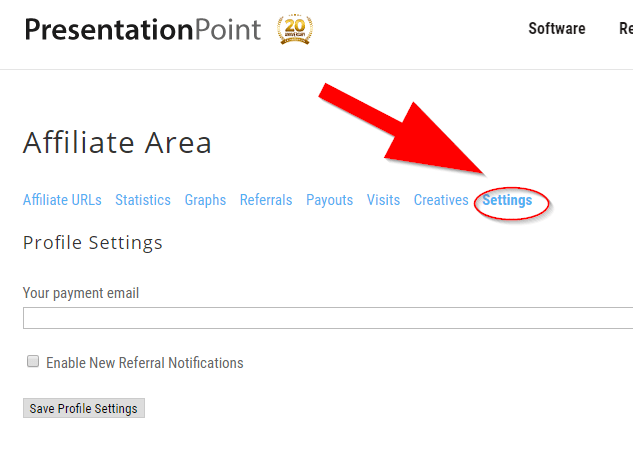Image resolution: width=633 pixels, height=458 pixels.
Task: Open the Creatives tab
Action: pos(441,200)
